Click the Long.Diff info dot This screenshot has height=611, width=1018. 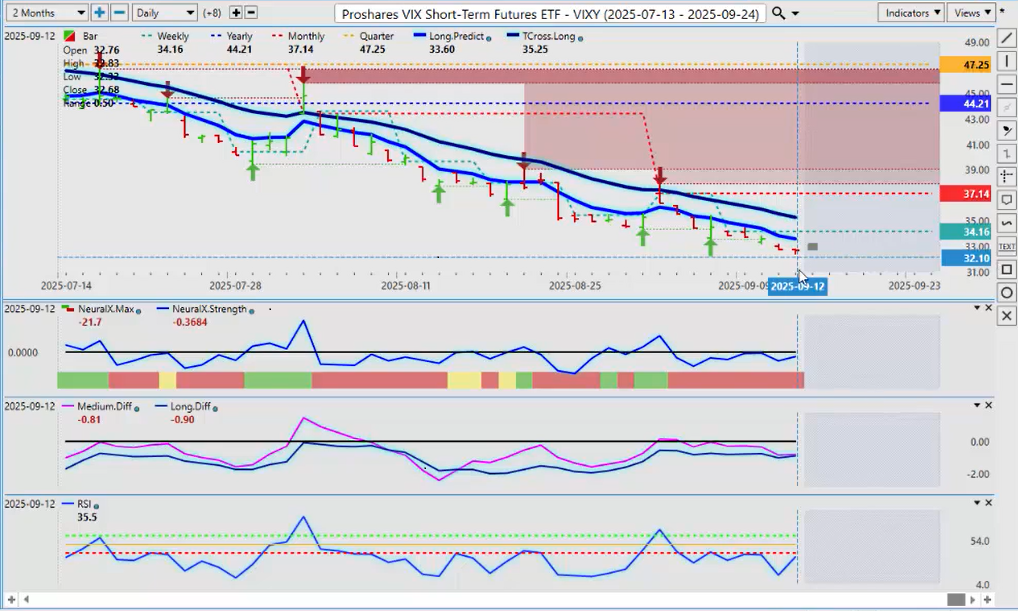pyautogui.click(x=215, y=408)
